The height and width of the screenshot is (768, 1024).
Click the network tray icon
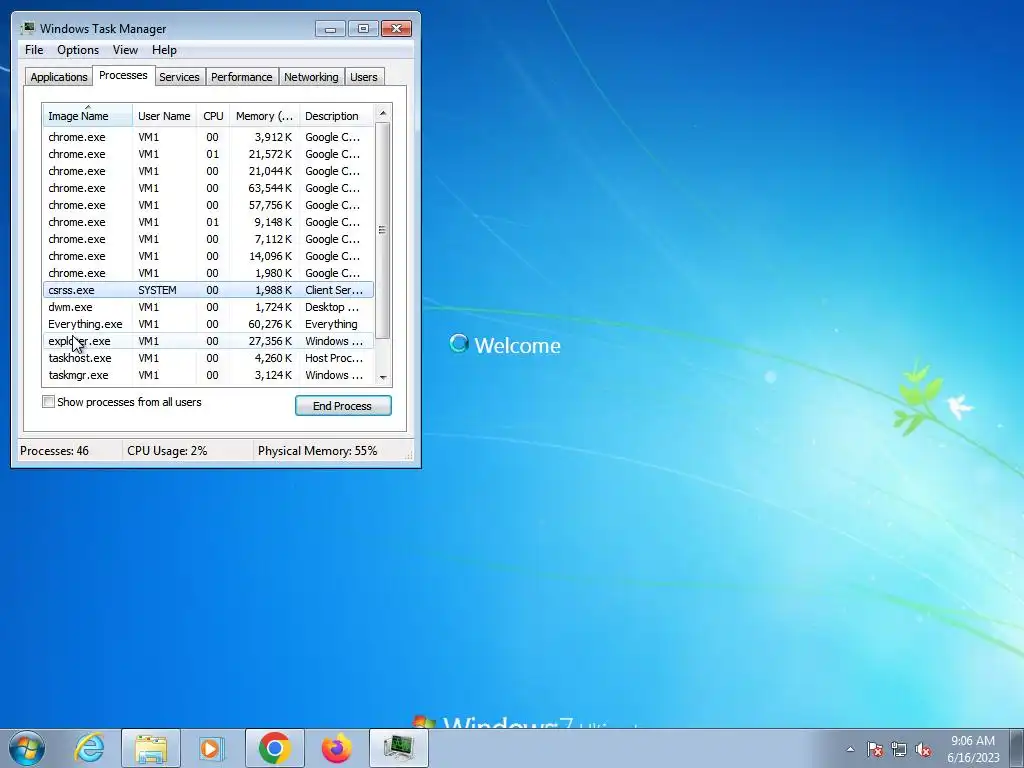pos(899,750)
